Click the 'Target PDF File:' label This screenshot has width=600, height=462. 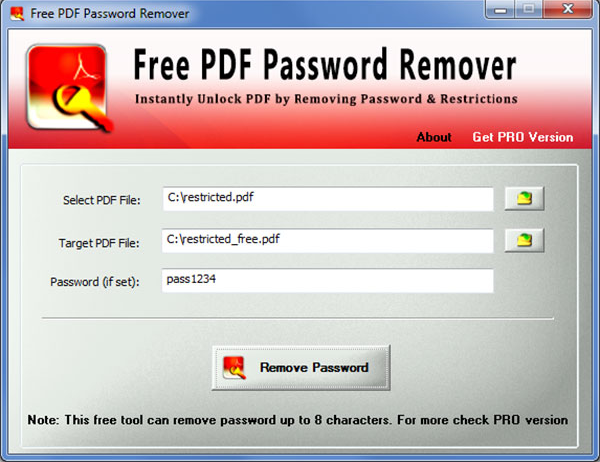pos(99,243)
